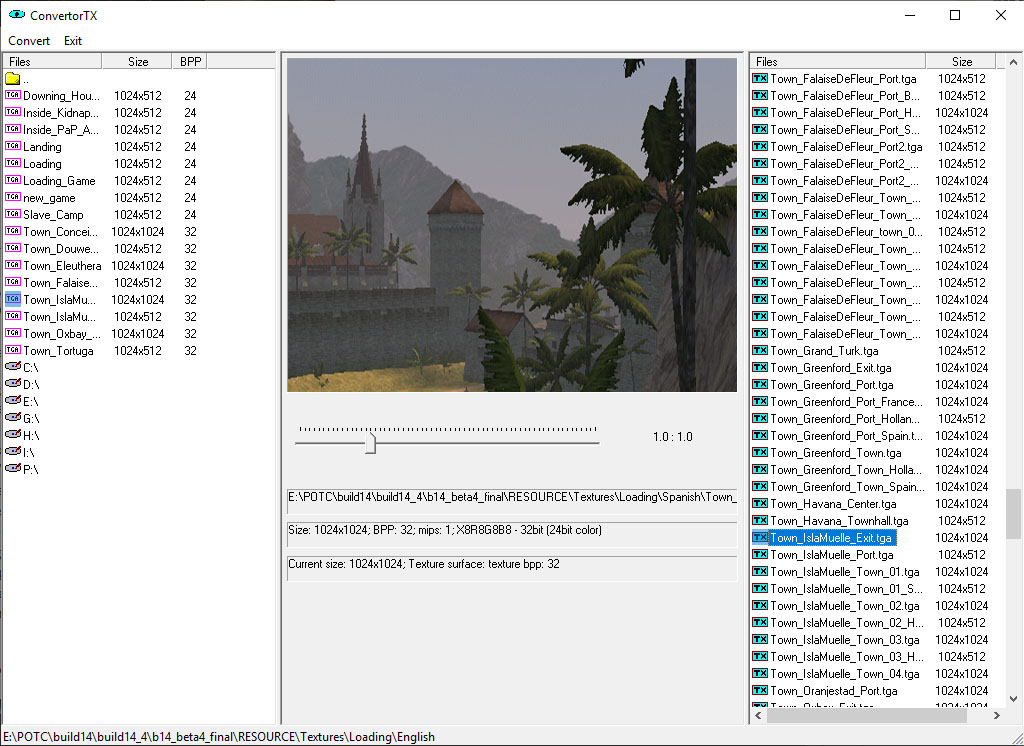
Task: Open the Convert menu
Action: (x=29, y=41)
